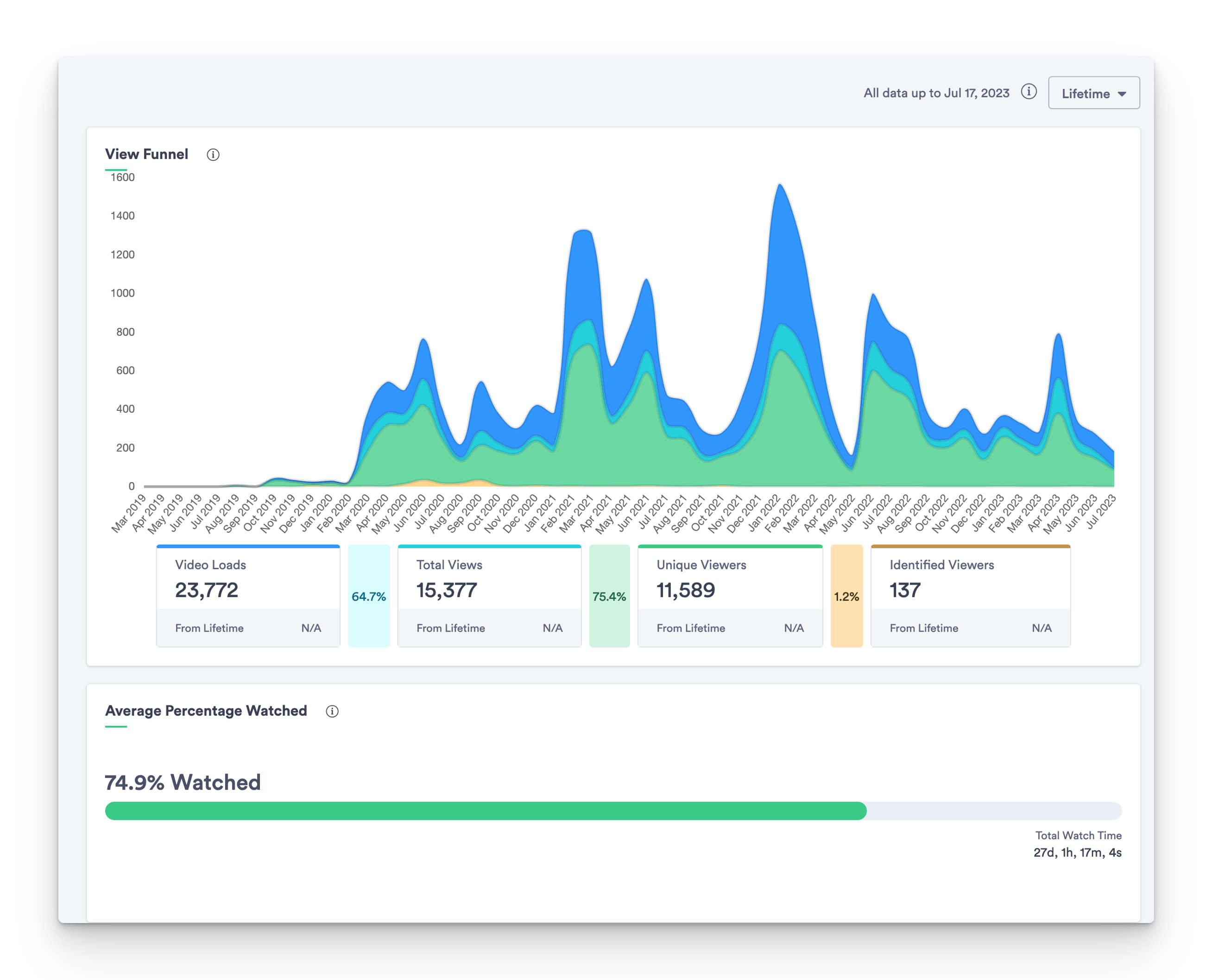1212x980 pixels.
Task: Select the Identified Viewers metric card
Action: click(x=970, y=596)
